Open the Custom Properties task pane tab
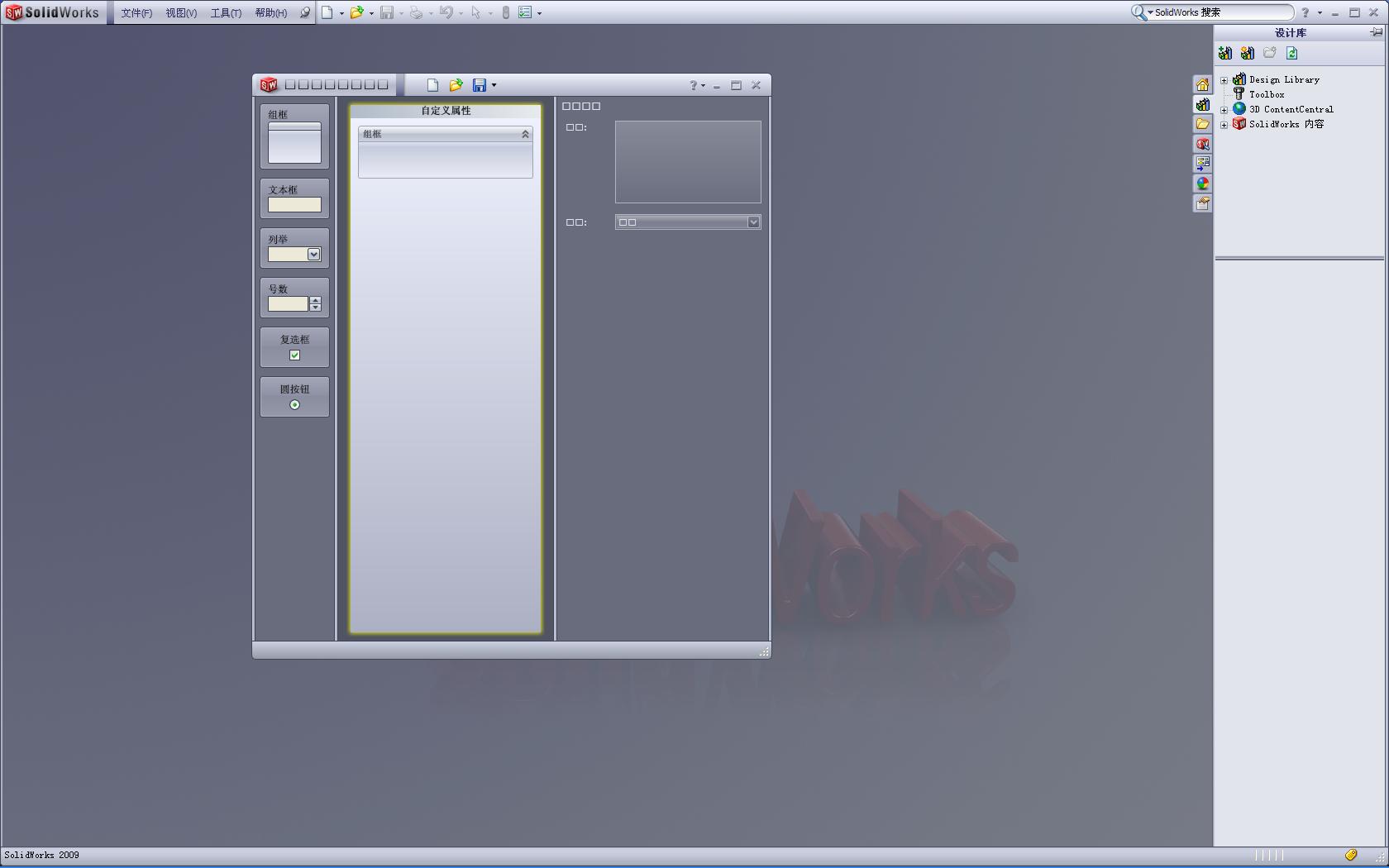Image resolution: width=1389 pixels, height=868 pixels. (1203, 203)
